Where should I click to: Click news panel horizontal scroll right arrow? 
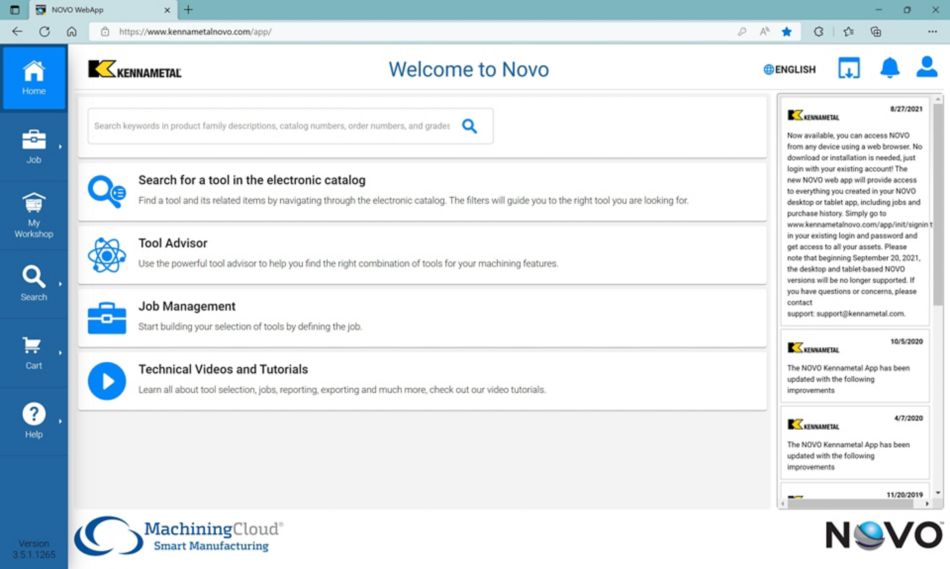[927, 504]
